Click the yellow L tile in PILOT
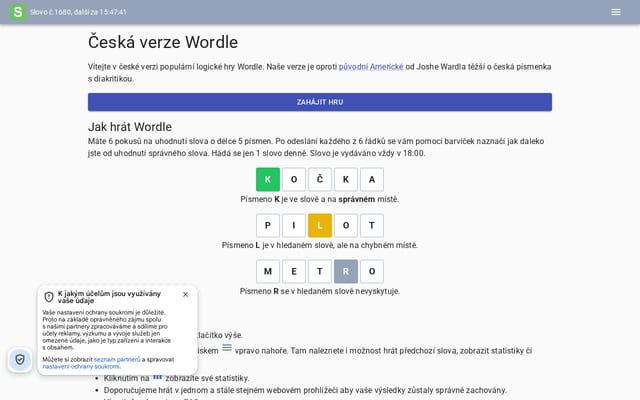This screenshot has width=640, height=400. pyautogui.click(x=320, y=225)
